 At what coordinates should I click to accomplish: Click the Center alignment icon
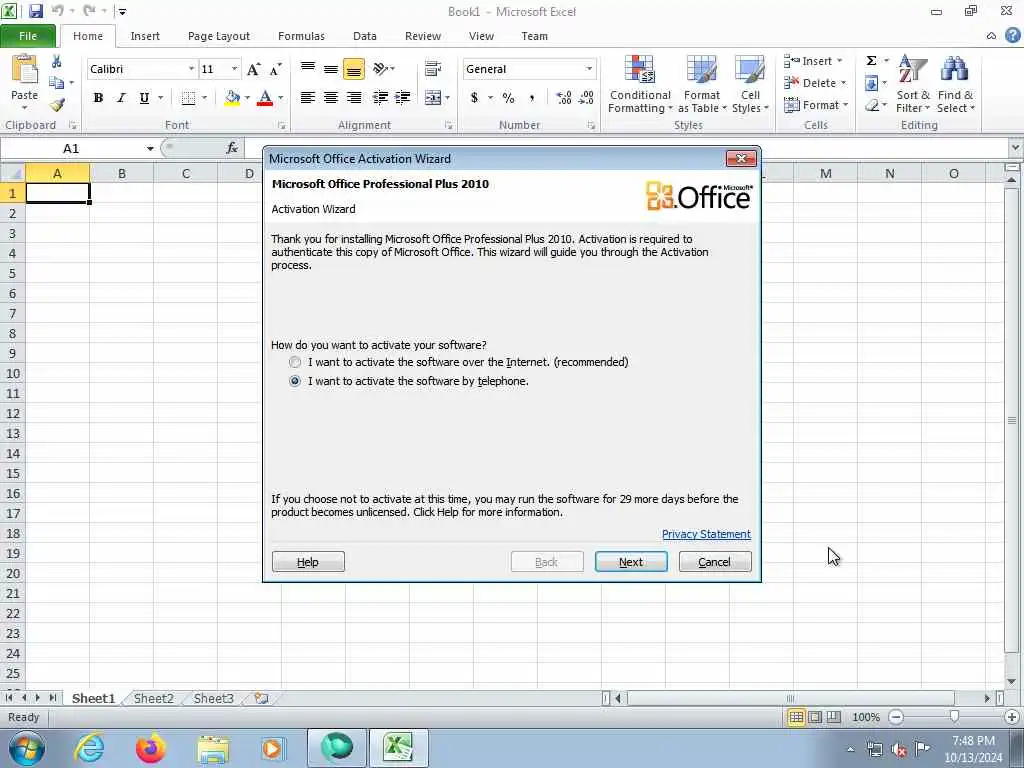pyautogui.click(x=331, y=98)
